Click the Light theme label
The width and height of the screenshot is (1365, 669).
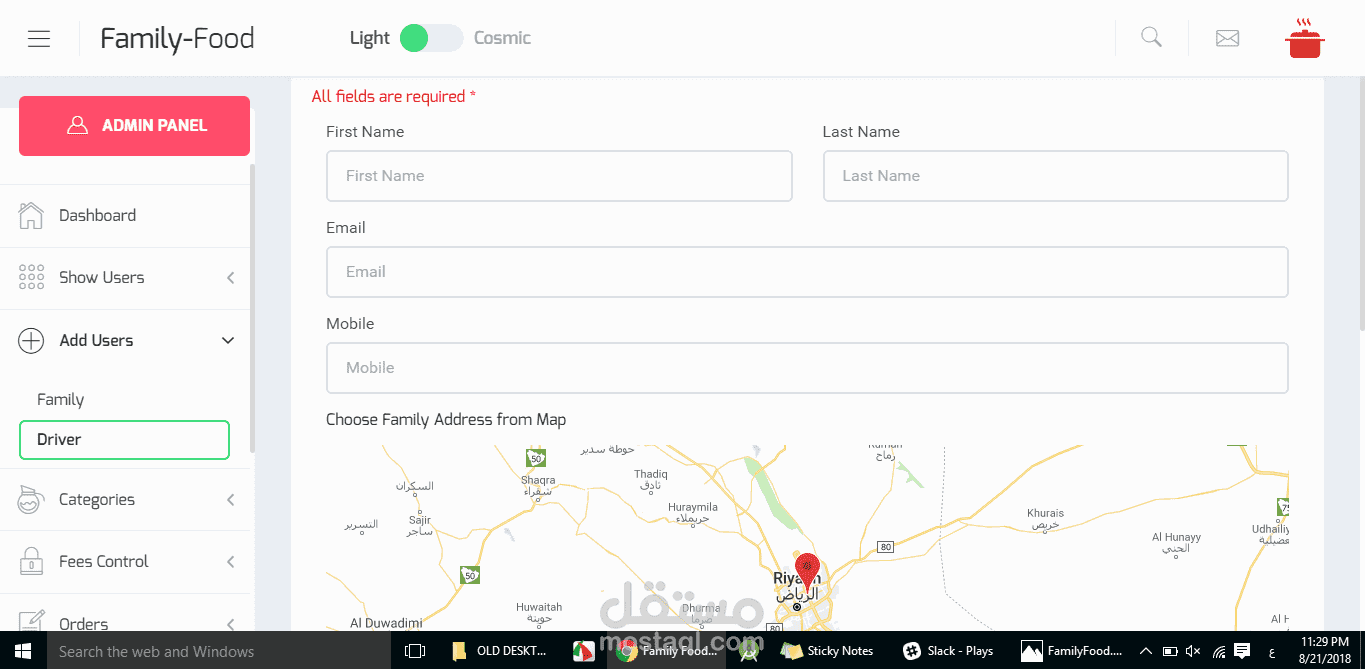pos(369,38)
